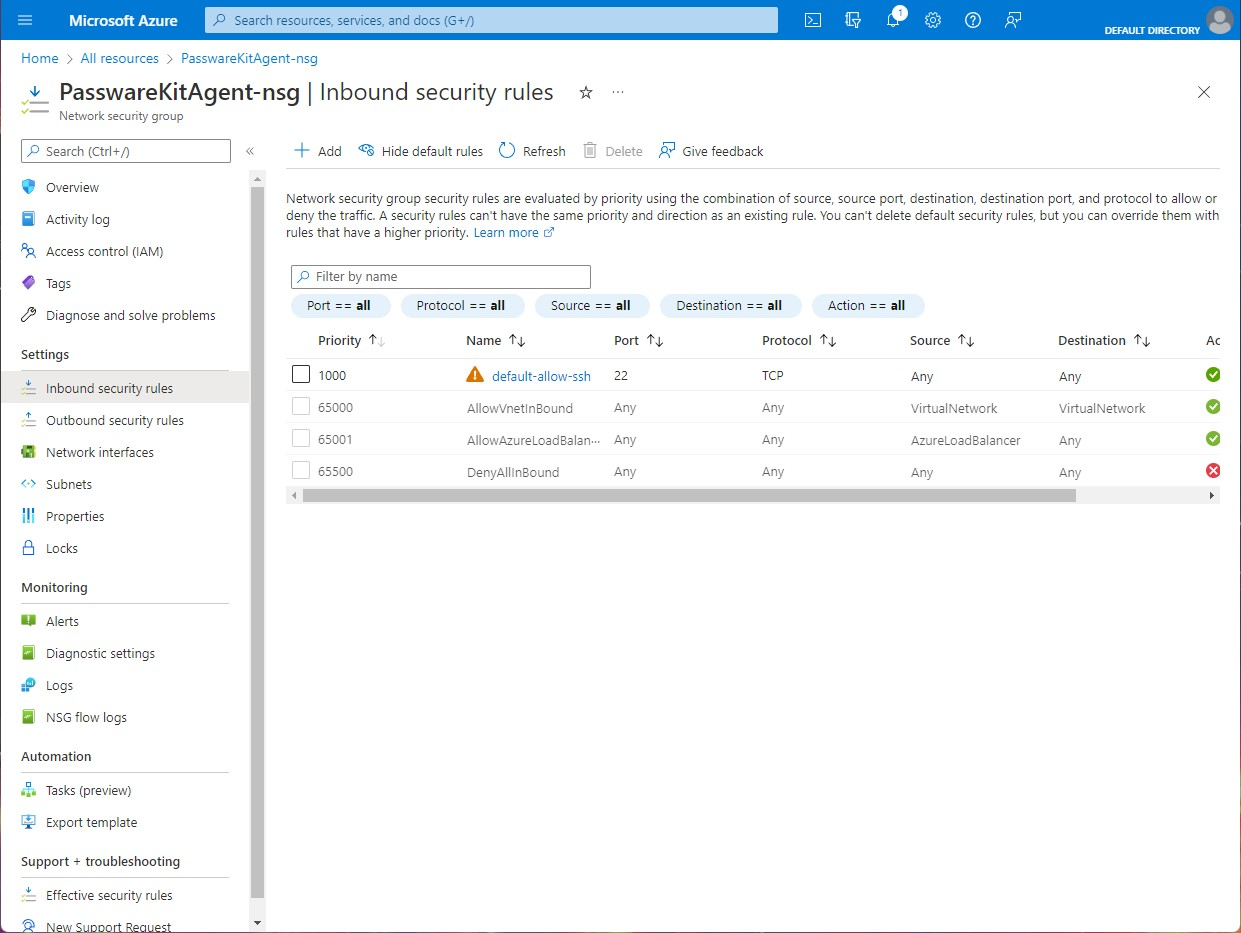Open the Destination == all filter
1241x933 pixels.
click(x=730, y=306)
